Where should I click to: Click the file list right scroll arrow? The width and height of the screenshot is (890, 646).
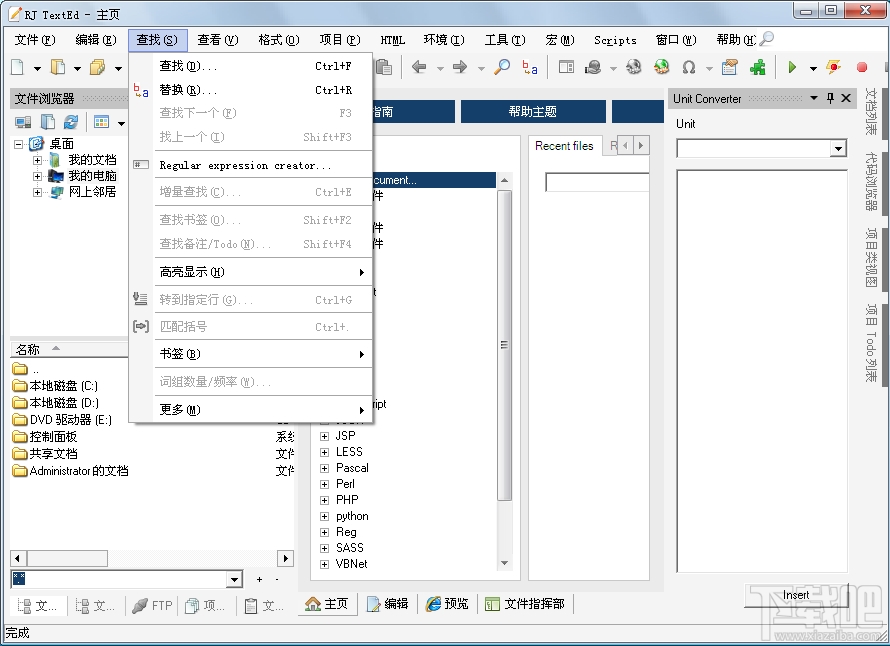[x=285, y=558]
